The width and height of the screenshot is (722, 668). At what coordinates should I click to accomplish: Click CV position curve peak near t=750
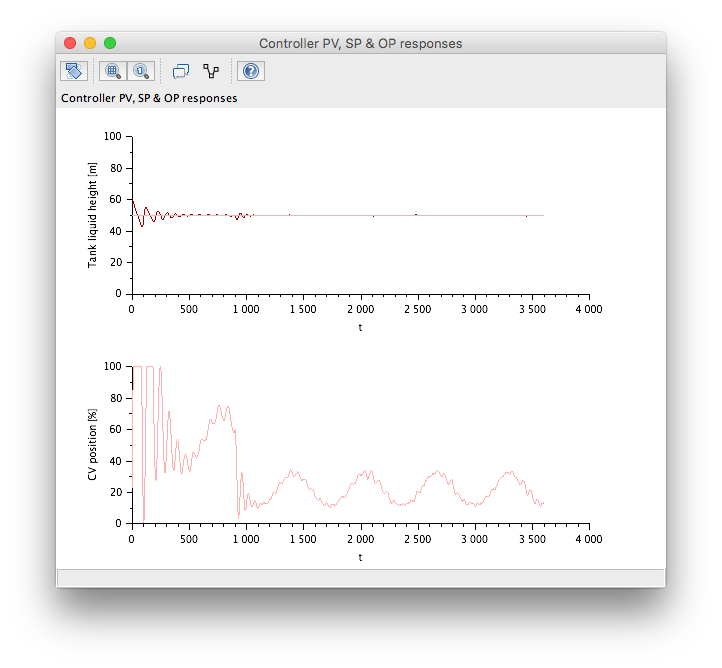click(219, 406)
